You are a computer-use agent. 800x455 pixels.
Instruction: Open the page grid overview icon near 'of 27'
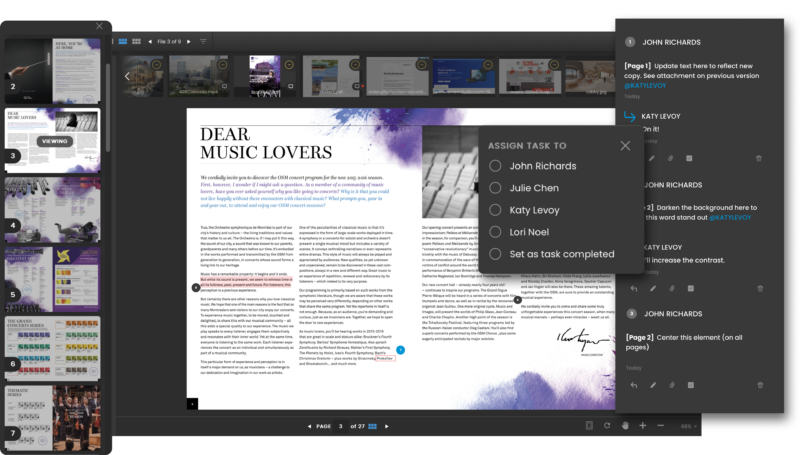(372, 426)
